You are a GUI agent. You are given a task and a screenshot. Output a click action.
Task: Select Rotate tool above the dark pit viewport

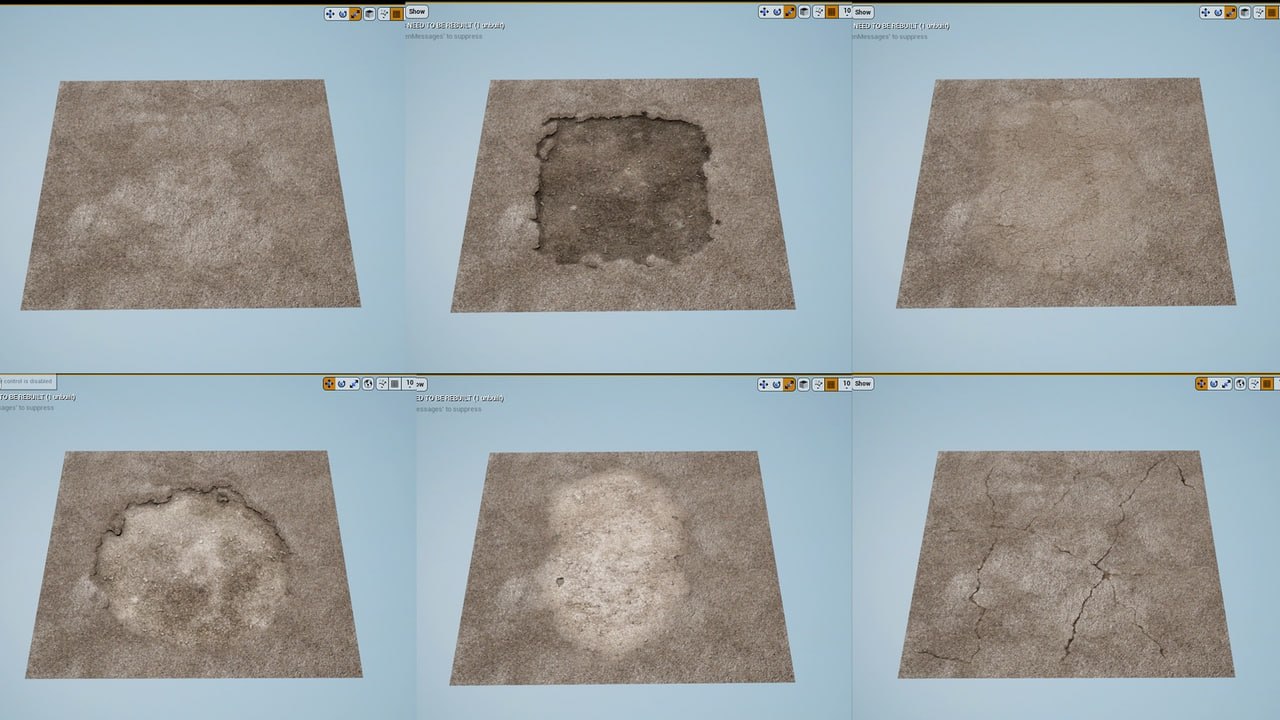777,12
